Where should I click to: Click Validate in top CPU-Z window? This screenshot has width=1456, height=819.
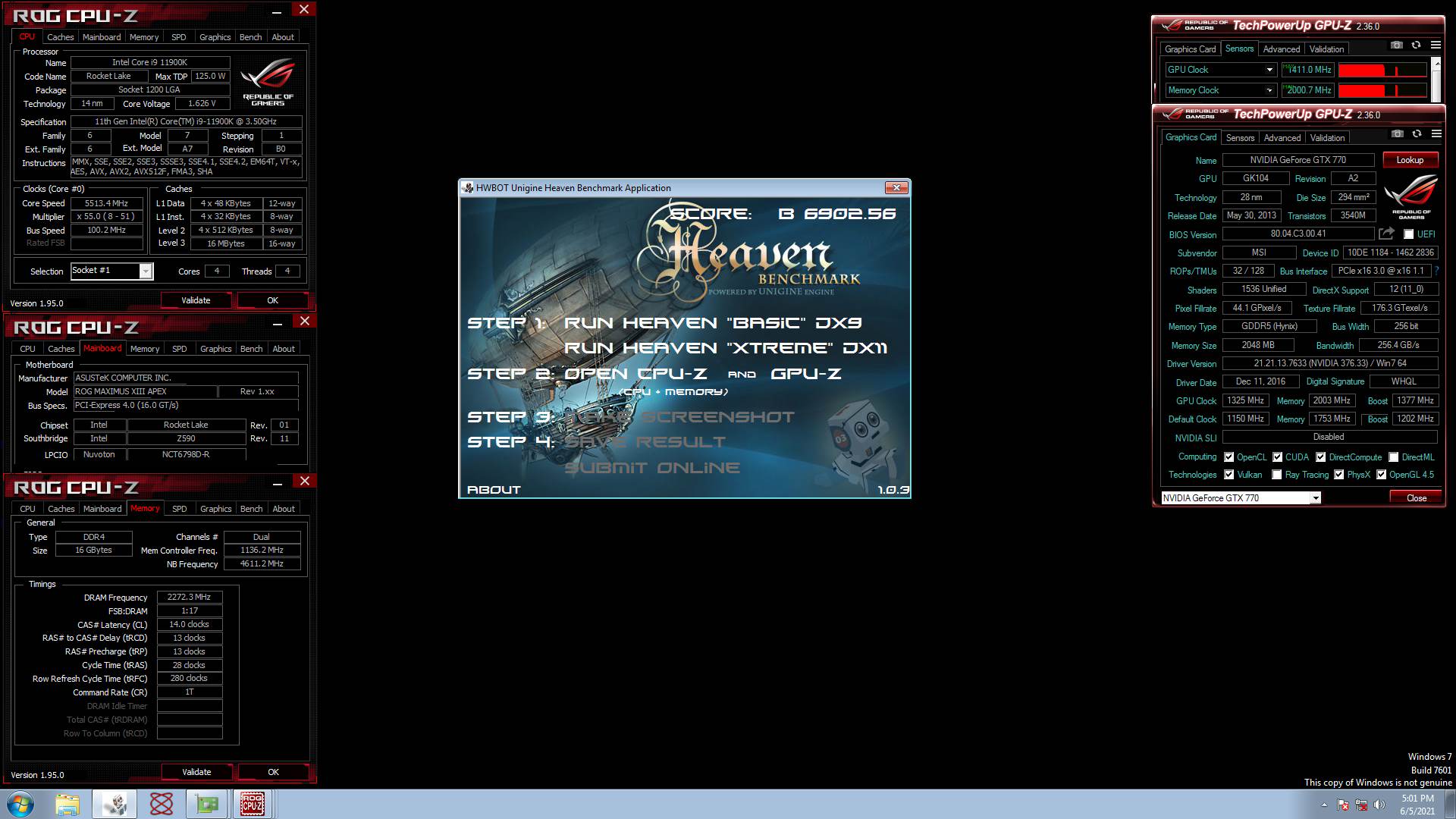tap(196, 300)
